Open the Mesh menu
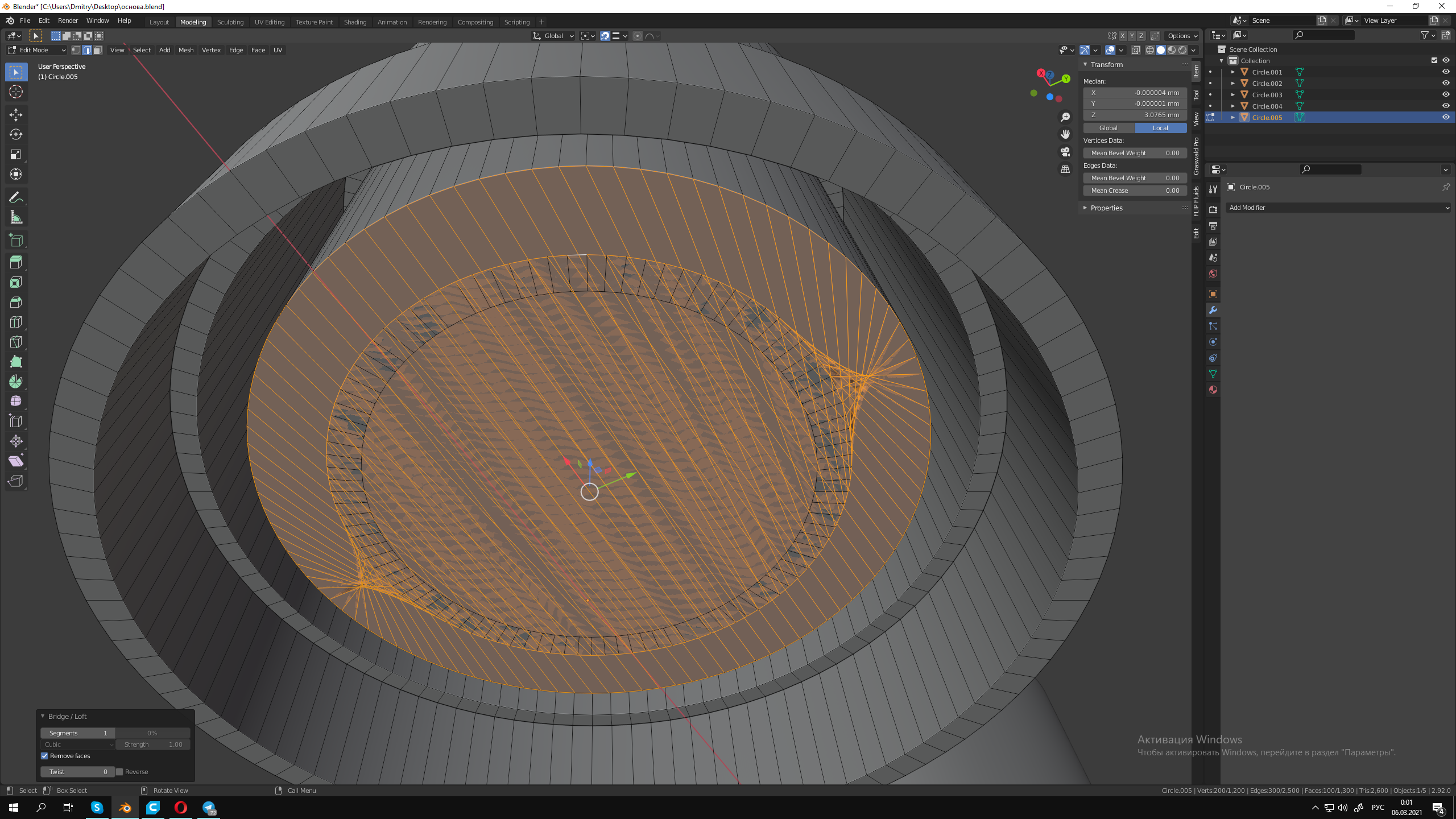Viewport: 1456px width, 819px height. tap(186, 50)
